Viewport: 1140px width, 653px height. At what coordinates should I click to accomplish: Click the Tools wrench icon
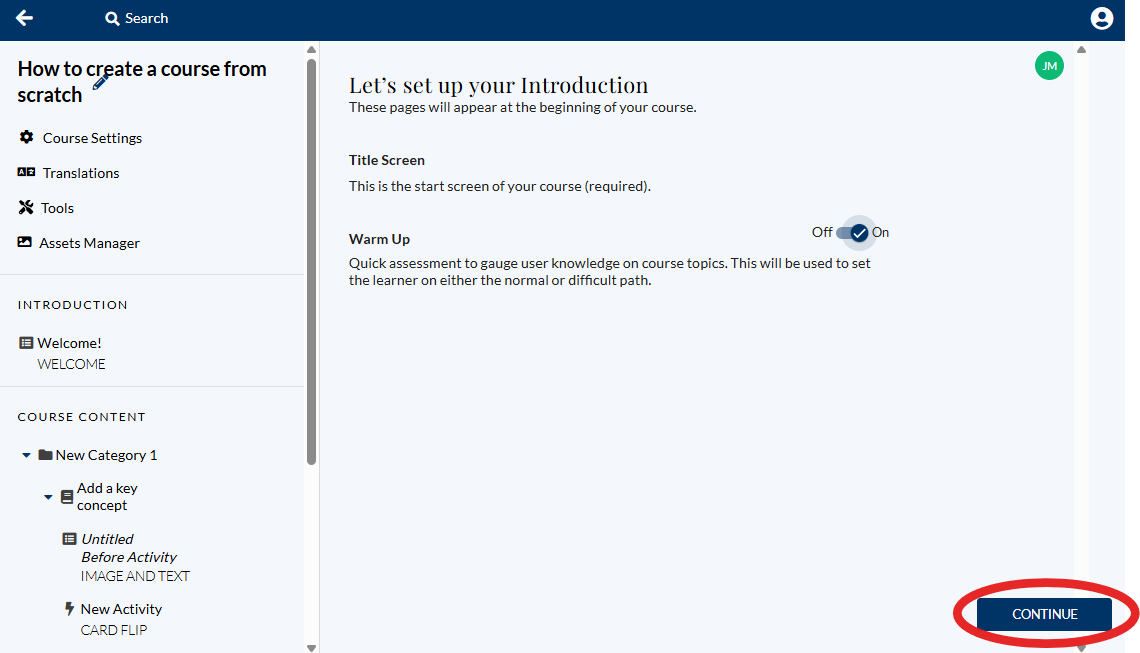(x=26, y=207)
